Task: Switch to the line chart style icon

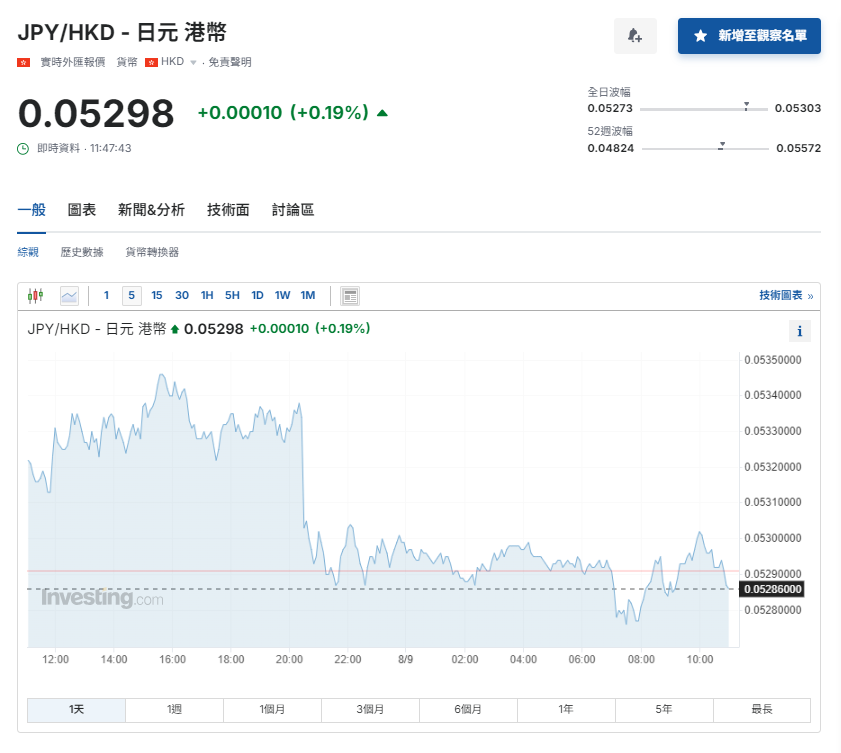Action: tap(68, 295)
